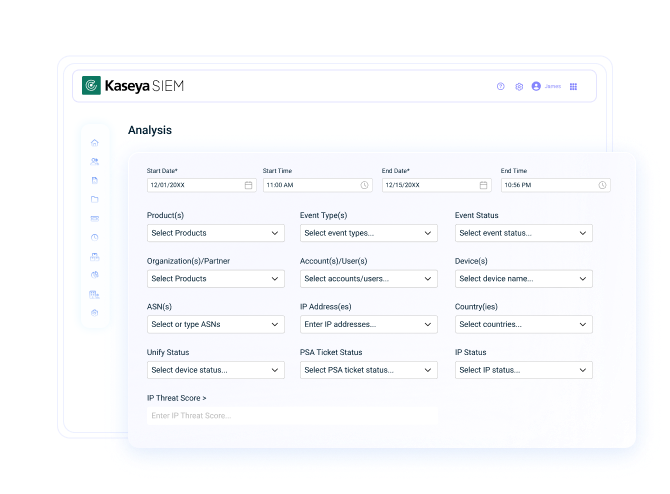
Task: Expand the Product(s) dropdown
Action: [x=215, y=233]
